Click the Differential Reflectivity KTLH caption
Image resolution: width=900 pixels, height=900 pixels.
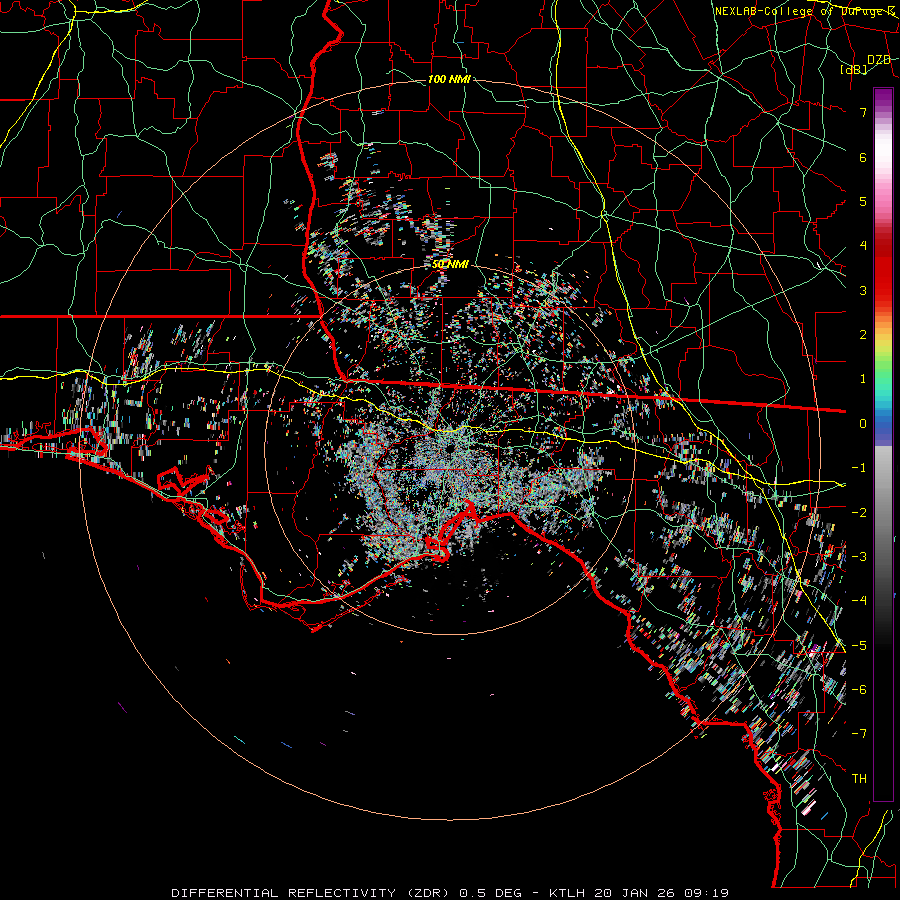(450, 893)
